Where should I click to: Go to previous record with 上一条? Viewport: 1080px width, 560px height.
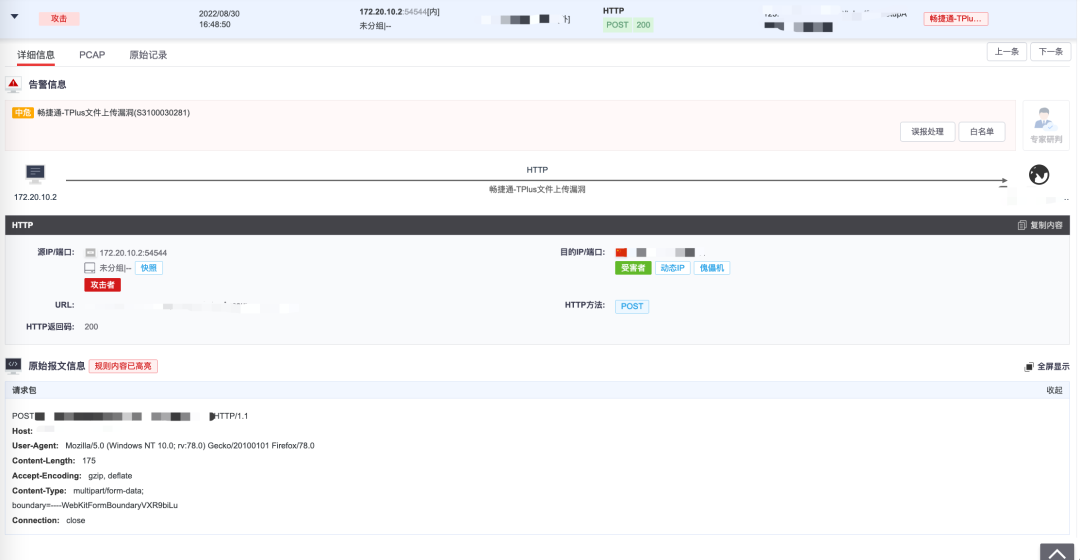pos(1006,52)
